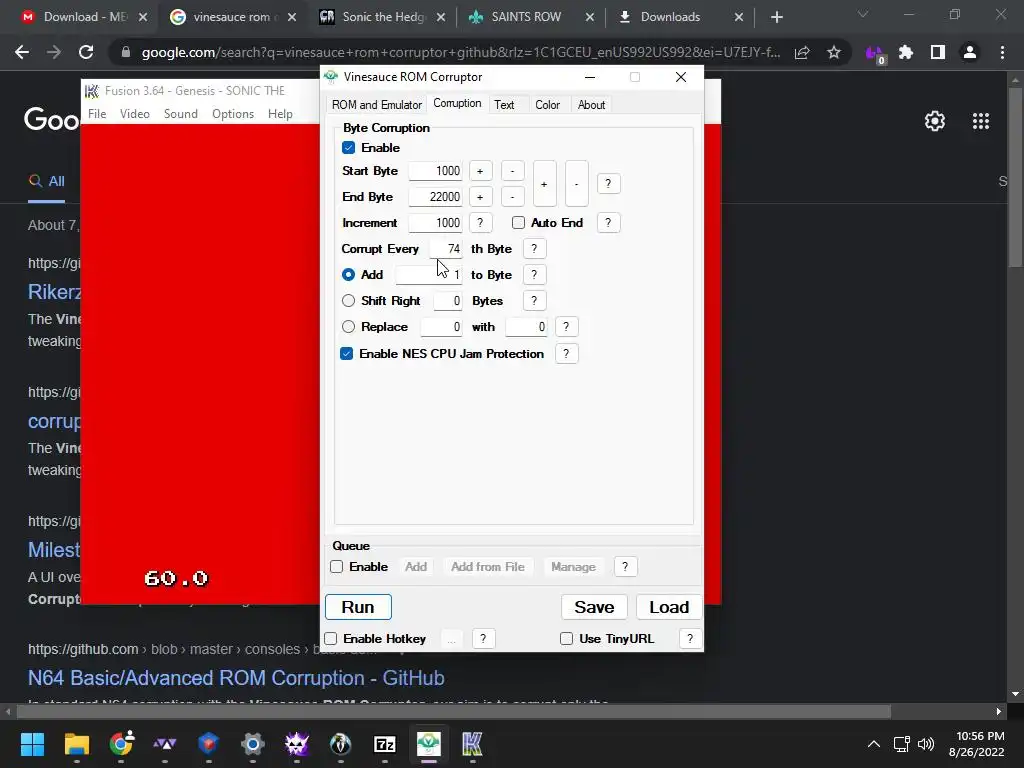This screenshot has width=1024, height=768.
Task: Open the About tab in Corruptor
Action: [591, 104]
